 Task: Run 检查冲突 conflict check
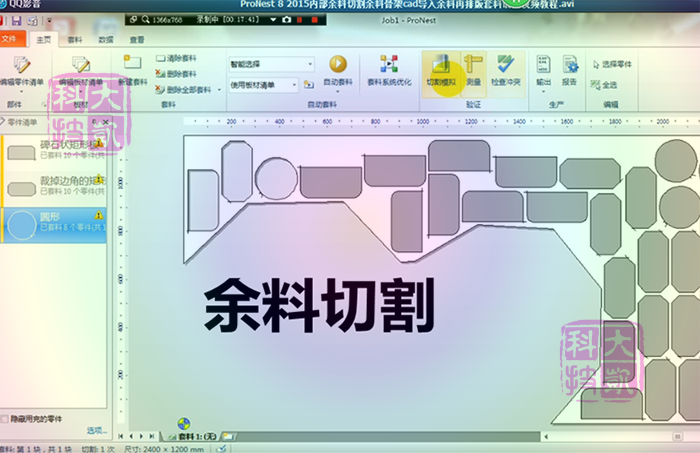tap(506, 71)
